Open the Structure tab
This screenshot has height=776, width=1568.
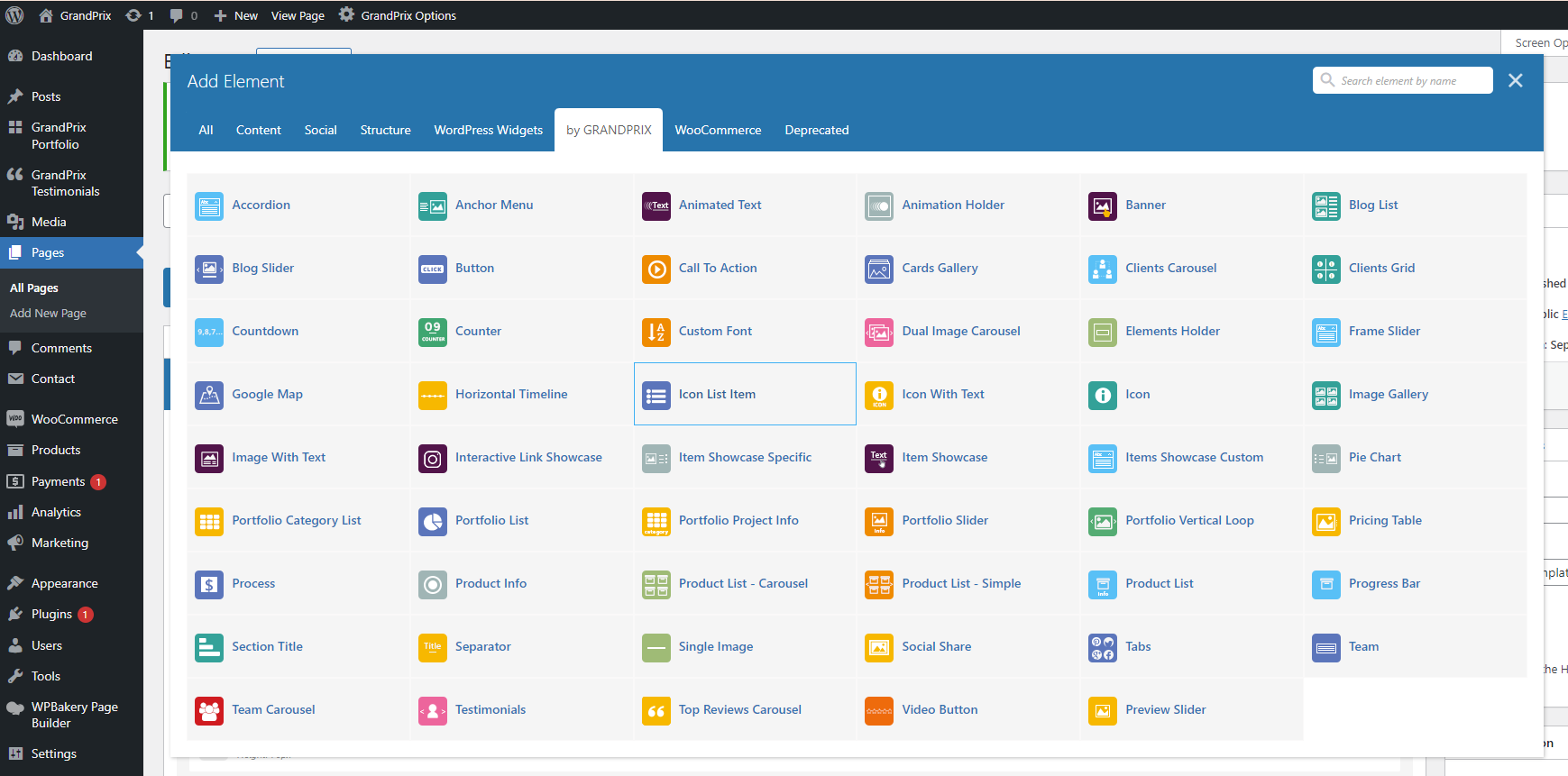[385, 130]
